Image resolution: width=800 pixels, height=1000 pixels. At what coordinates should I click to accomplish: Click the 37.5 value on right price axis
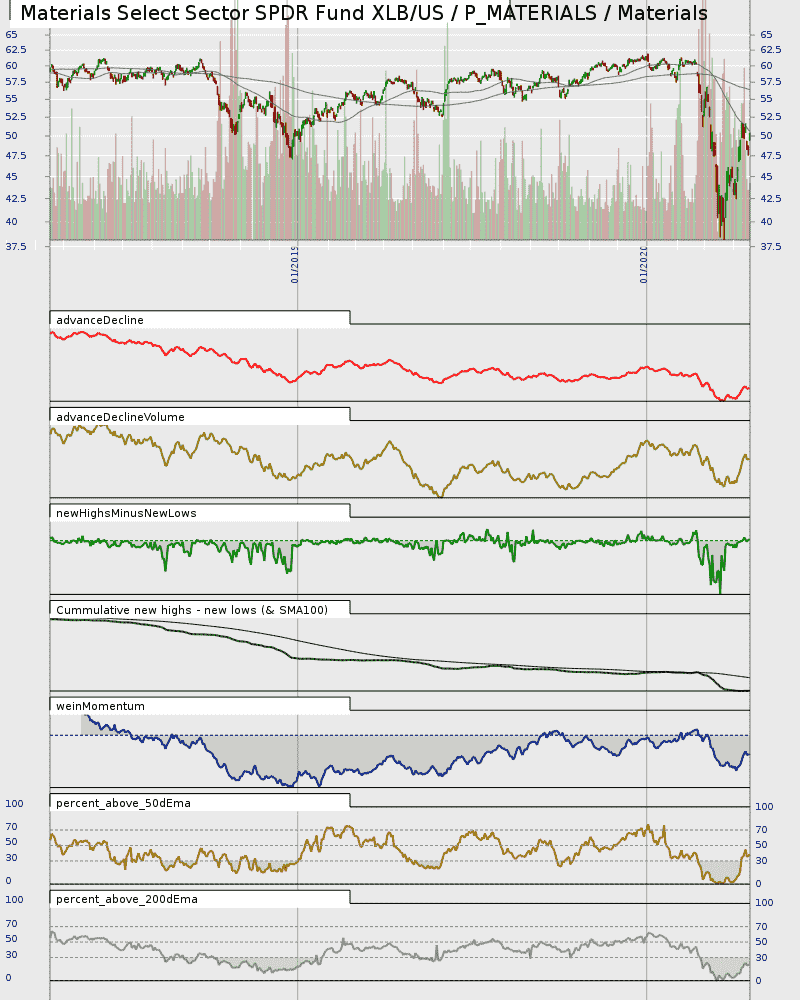click(x=771, y=246)
